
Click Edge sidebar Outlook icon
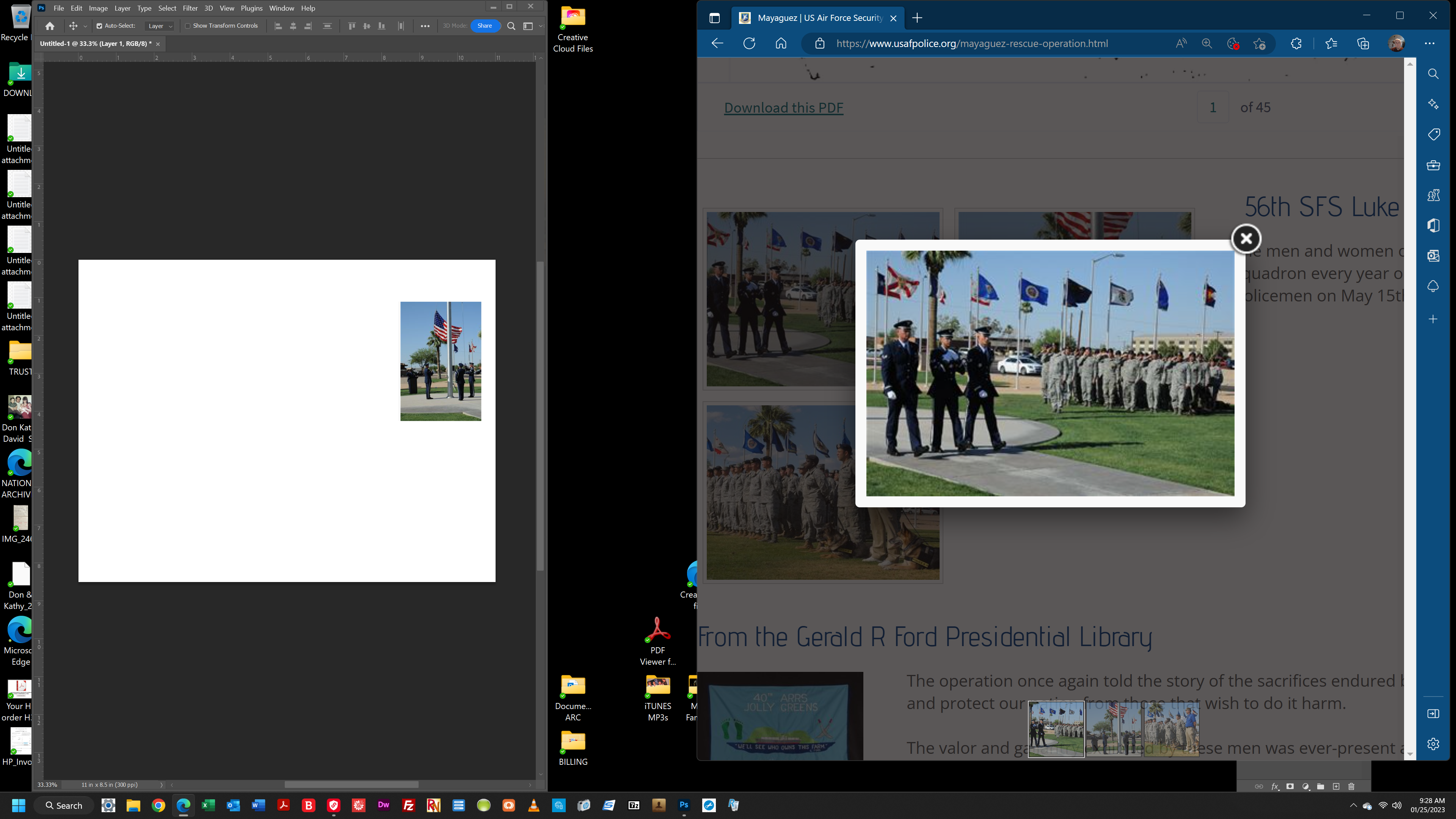point(1433,256)
